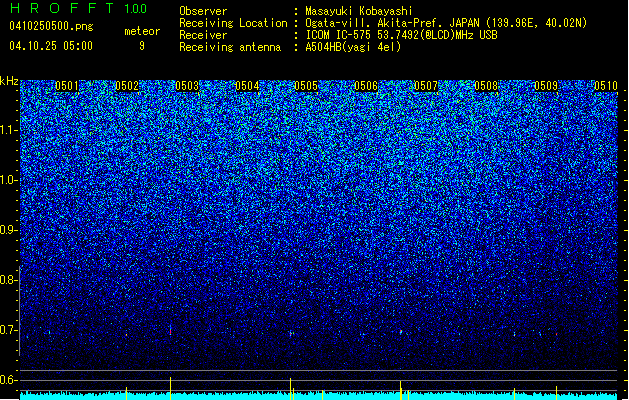
Task: Click the red meteor echo between 0502 and 0503
Action: [x=170, y=331]
